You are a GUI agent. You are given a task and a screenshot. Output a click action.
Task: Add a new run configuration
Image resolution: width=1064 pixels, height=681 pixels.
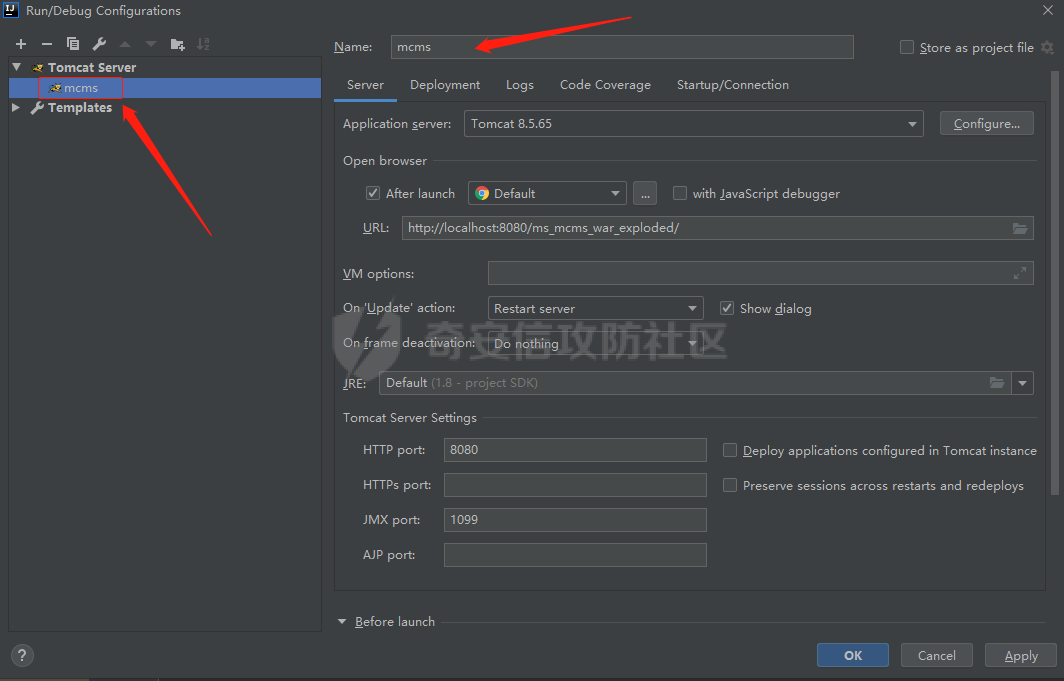point(21,44)
